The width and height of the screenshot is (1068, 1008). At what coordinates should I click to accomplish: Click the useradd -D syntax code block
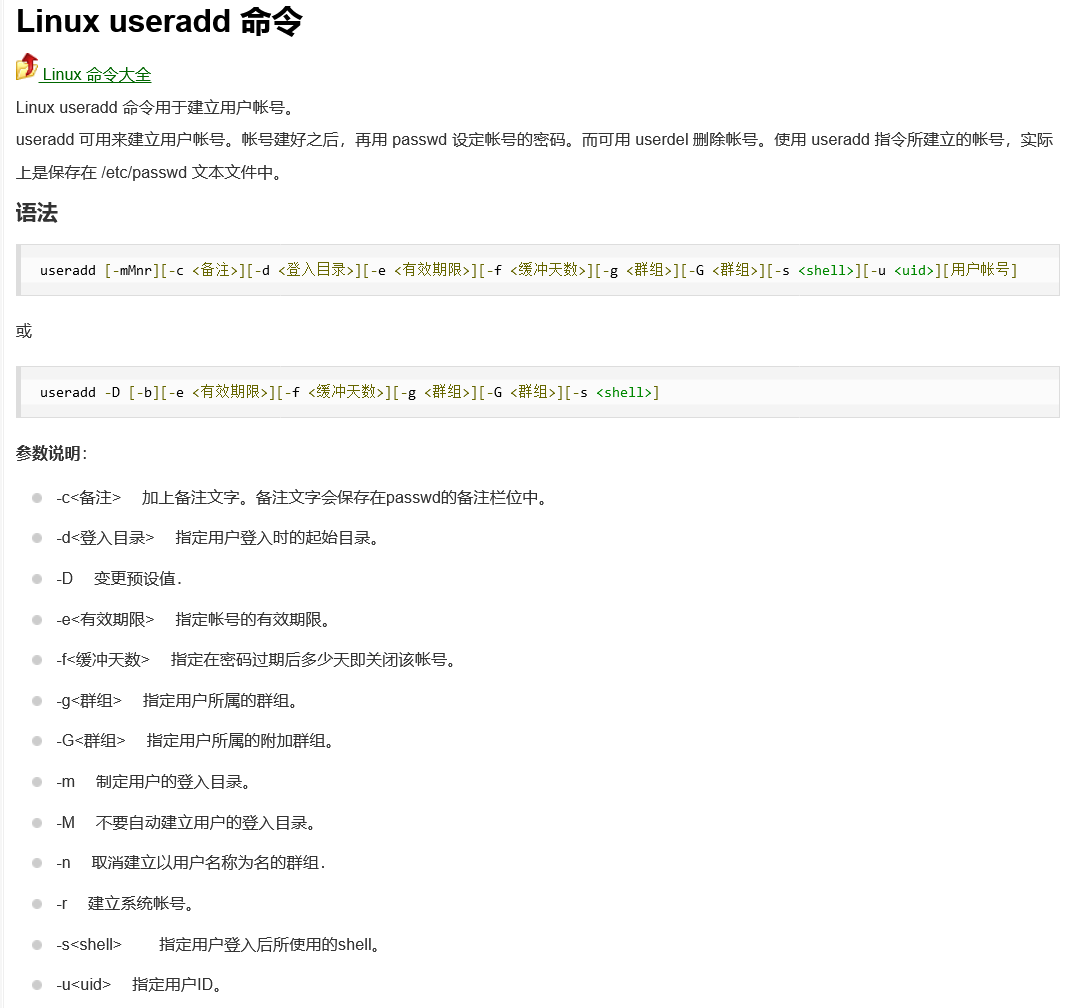[x=537, y=392]
